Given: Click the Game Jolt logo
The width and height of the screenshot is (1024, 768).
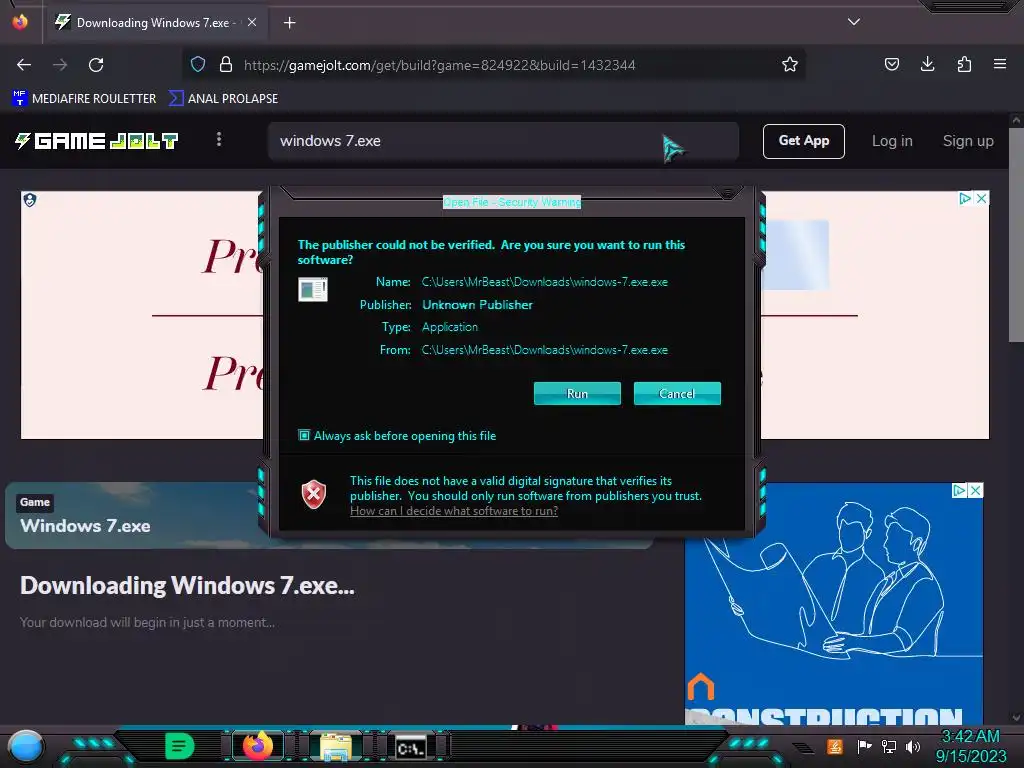Looking at the screenshot, I should [97, 140].
